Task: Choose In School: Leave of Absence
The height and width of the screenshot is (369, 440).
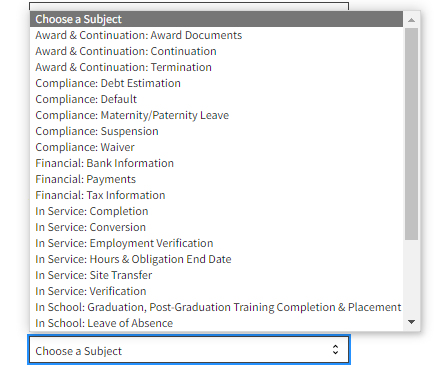Action: (216, 323)
